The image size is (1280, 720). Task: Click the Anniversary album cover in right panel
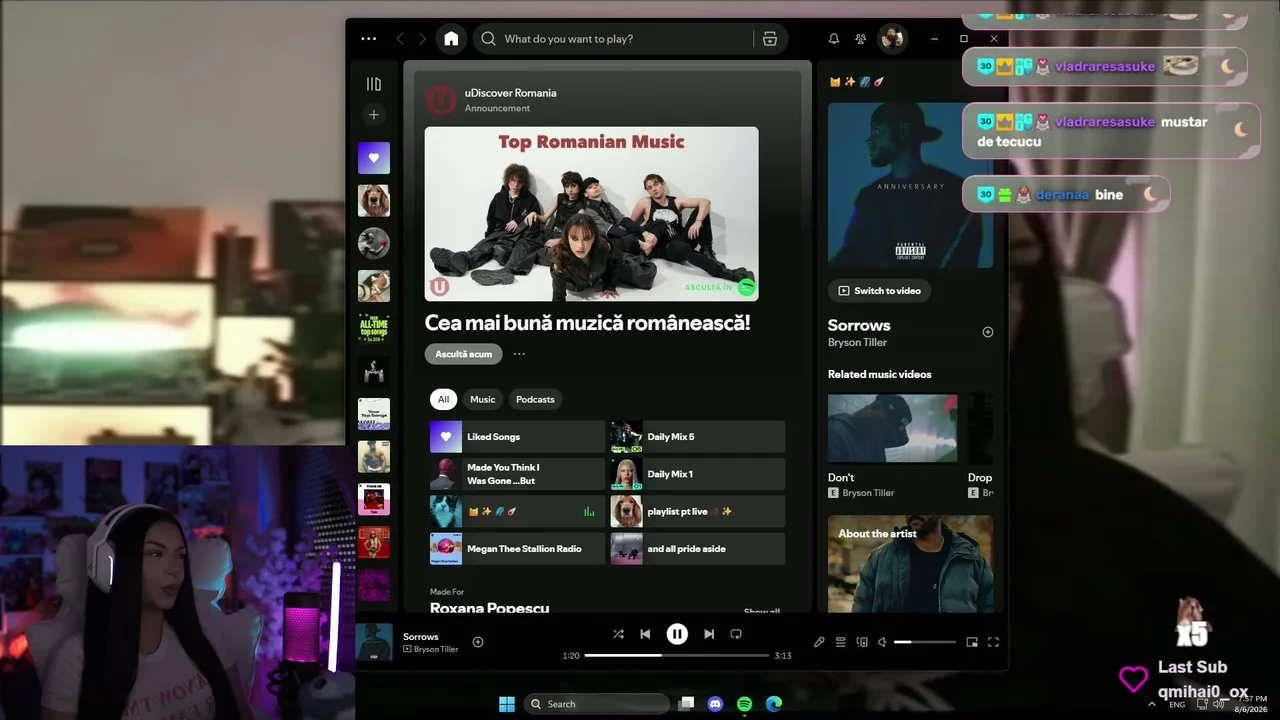(910, 185)
